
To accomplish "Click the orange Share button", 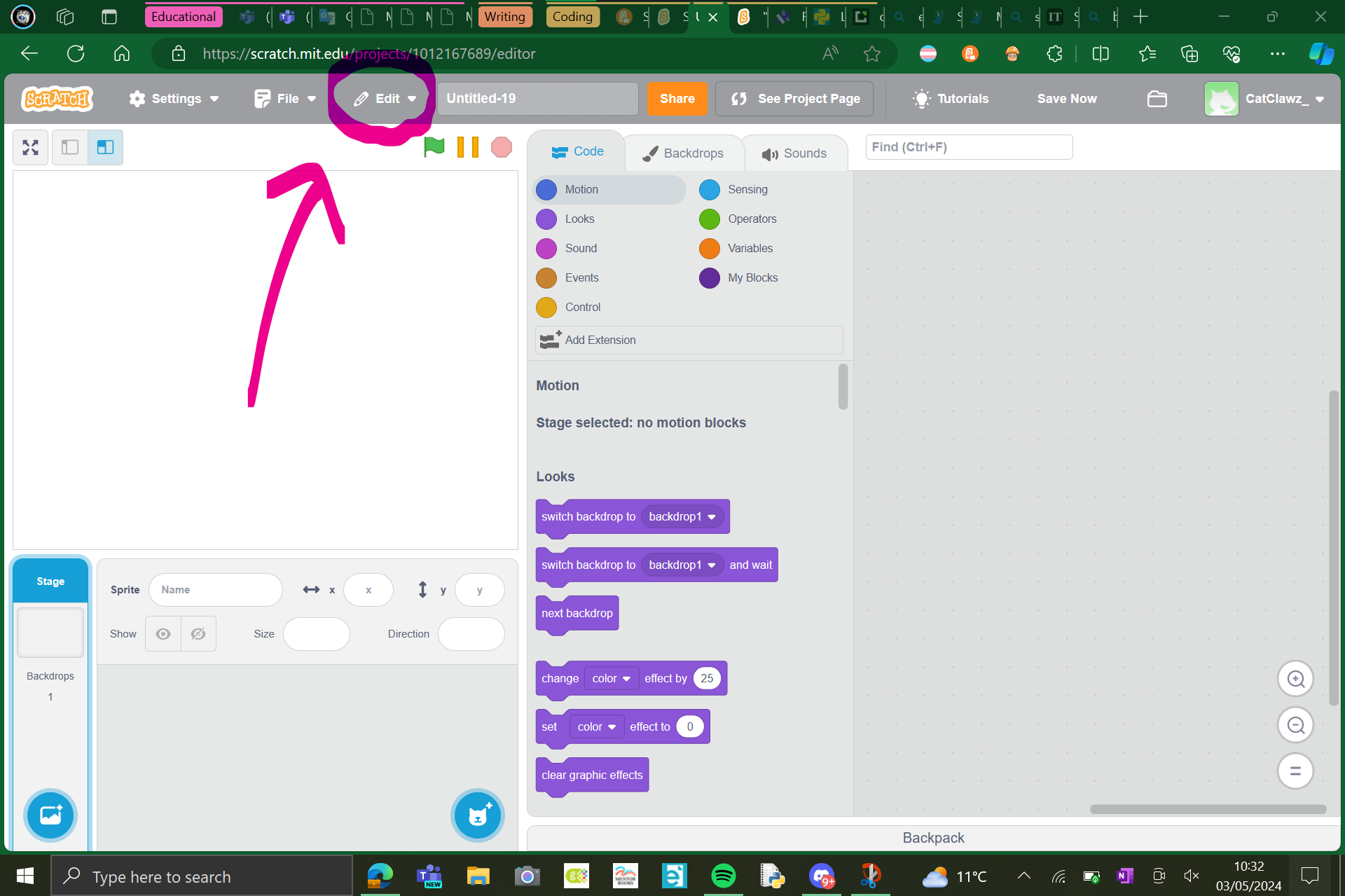I will (x=677, y=99).
